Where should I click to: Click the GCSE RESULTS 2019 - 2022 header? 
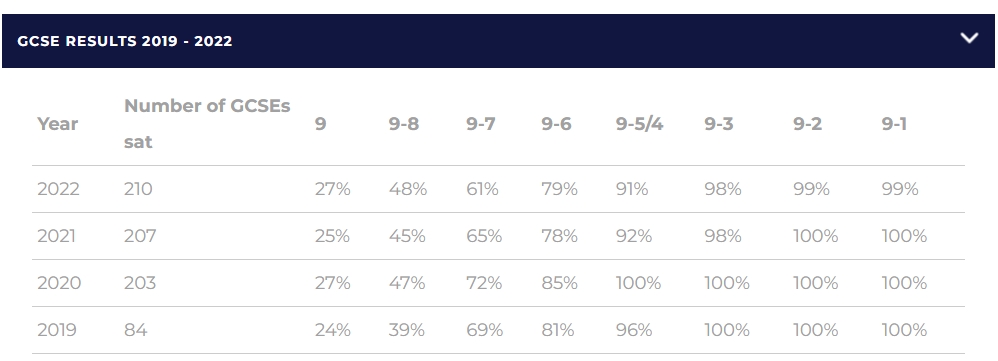click(498, 41)
